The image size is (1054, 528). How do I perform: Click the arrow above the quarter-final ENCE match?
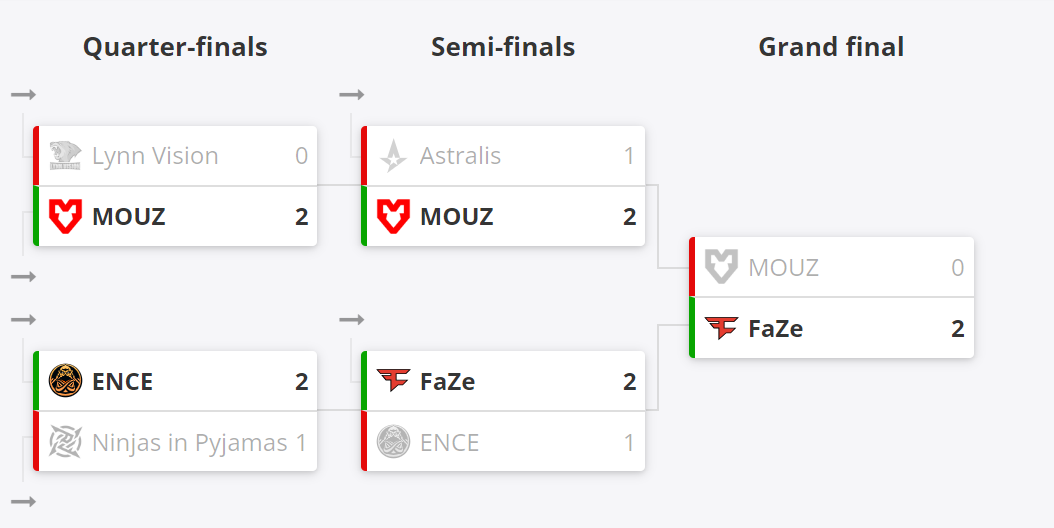click(24, 319)
